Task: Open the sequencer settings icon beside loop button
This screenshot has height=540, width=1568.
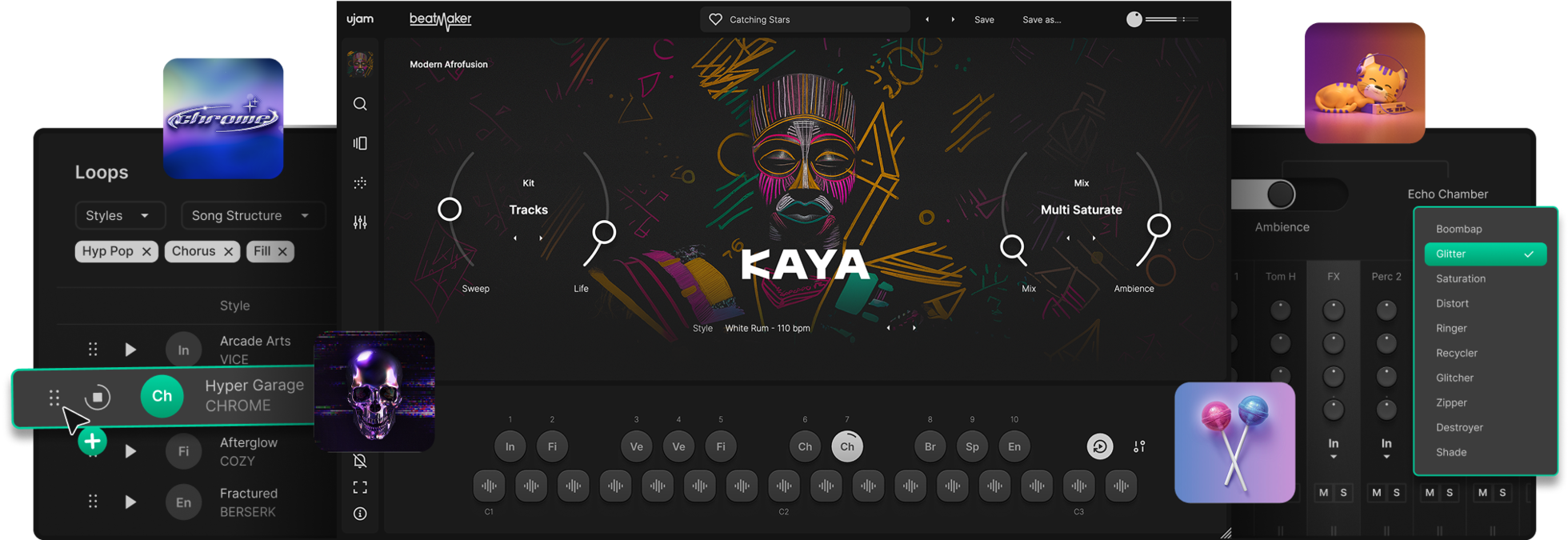Action: coord(1139,446)
